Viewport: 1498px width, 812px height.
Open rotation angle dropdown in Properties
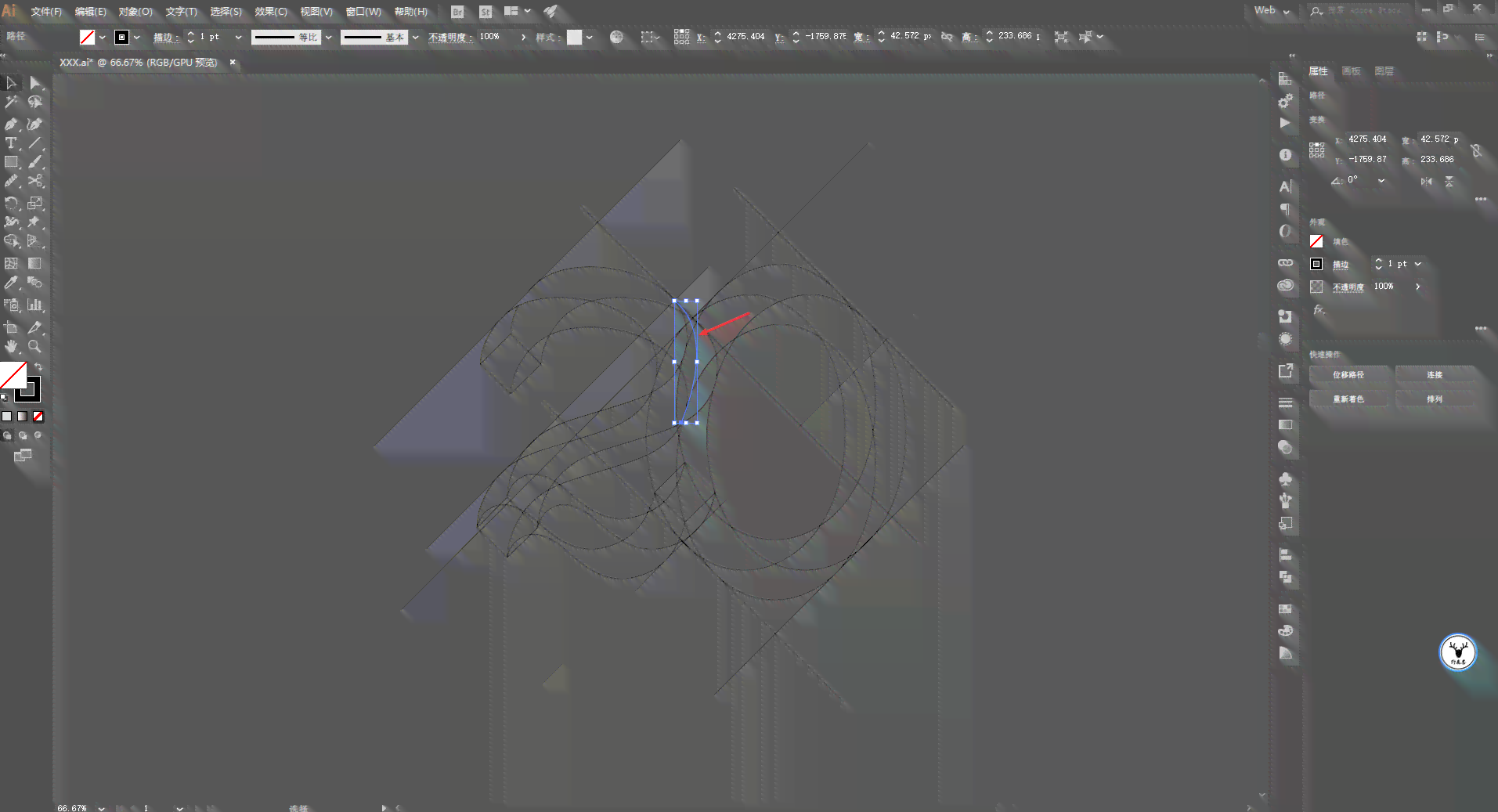[x=1381, y=181]
